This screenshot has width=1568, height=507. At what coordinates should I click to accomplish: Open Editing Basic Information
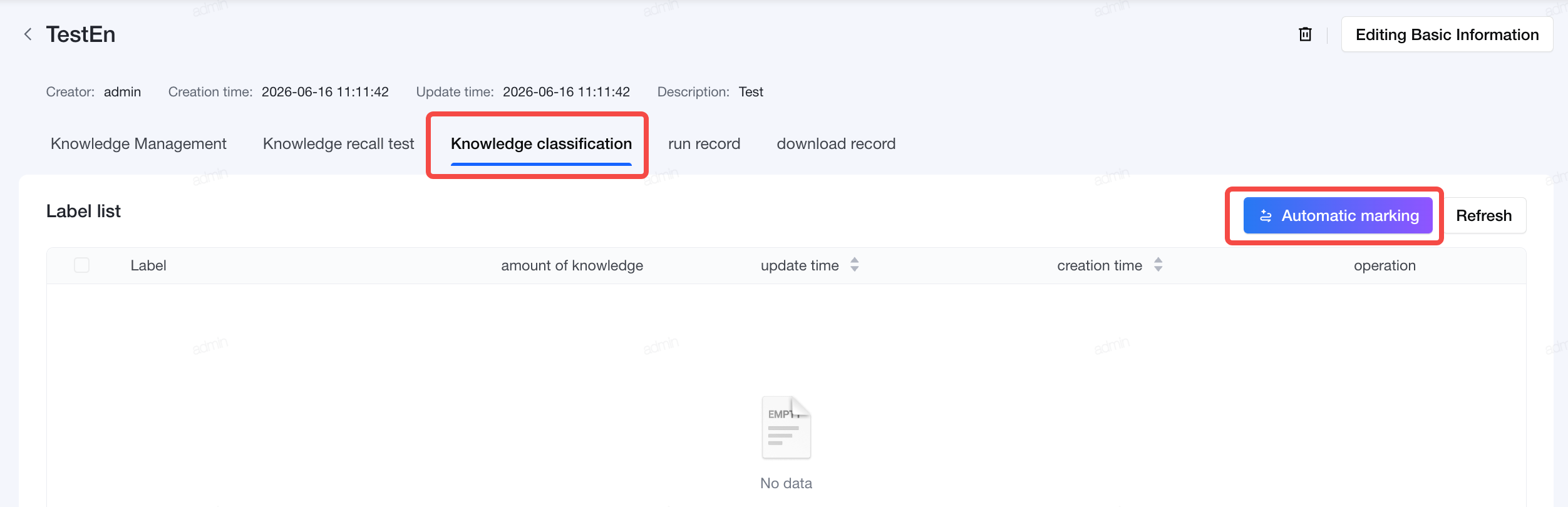[x=1447, y=34]
